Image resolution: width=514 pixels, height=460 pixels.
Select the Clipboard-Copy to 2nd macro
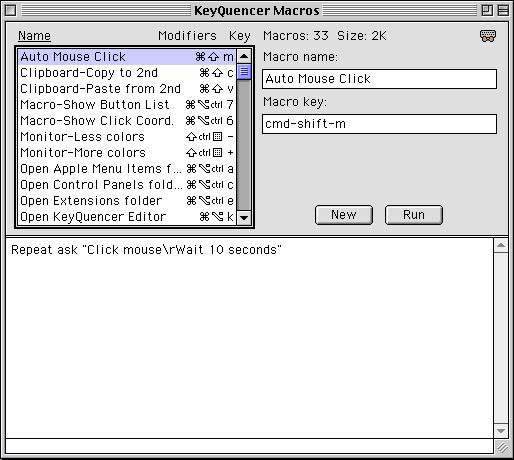pos(127,73)
